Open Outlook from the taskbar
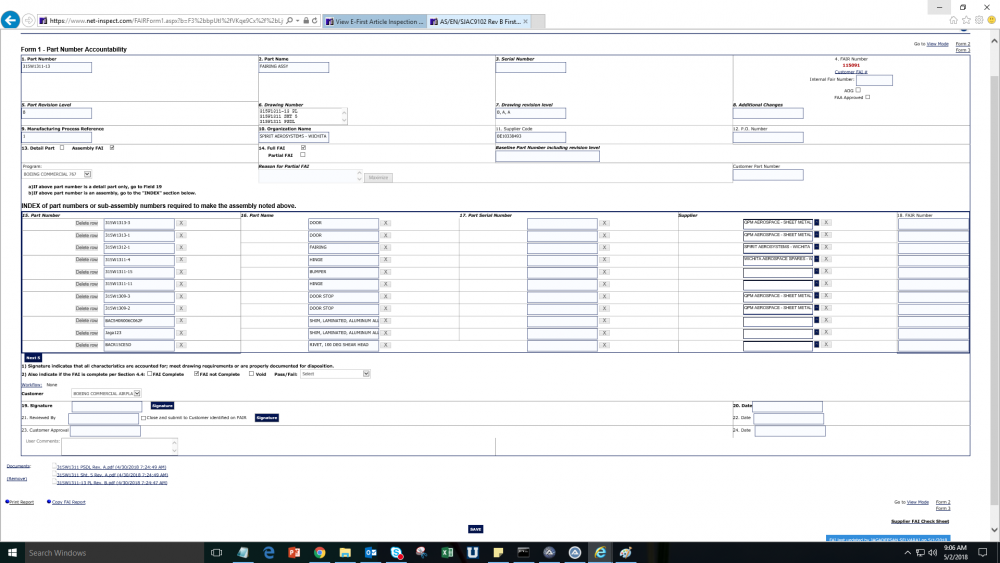This screenshot has width=1000, height=563. coord(371,552)
